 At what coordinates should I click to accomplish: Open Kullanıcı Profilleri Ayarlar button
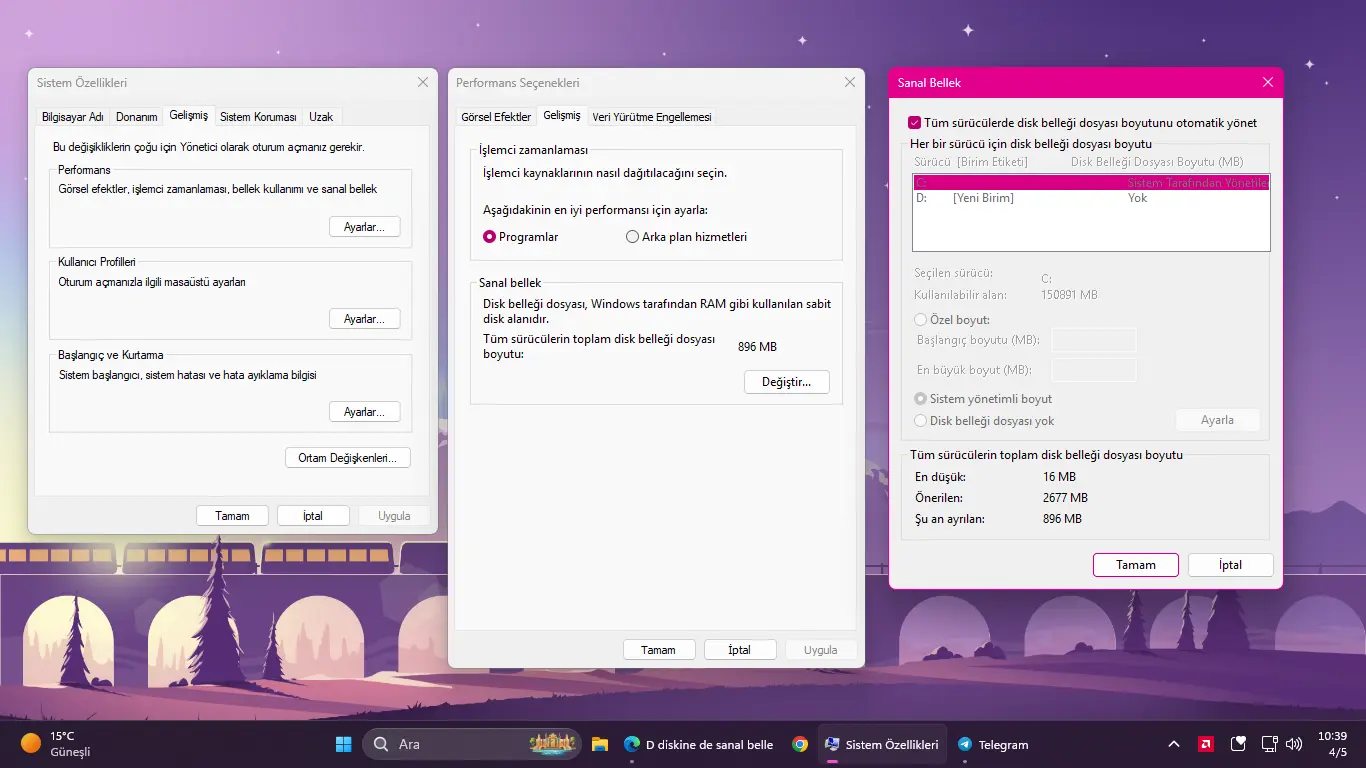(x=364, y=319)
